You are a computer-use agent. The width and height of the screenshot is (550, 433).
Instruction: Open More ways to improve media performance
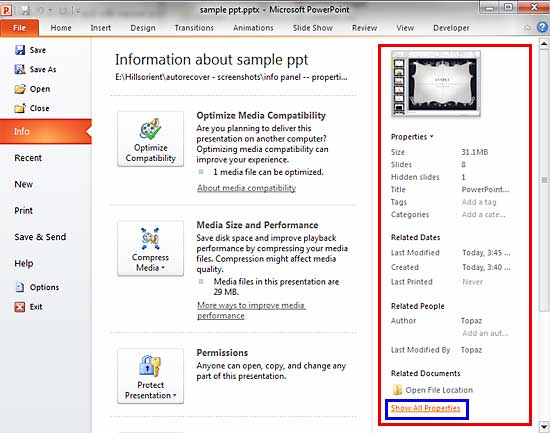coord(251,311)
